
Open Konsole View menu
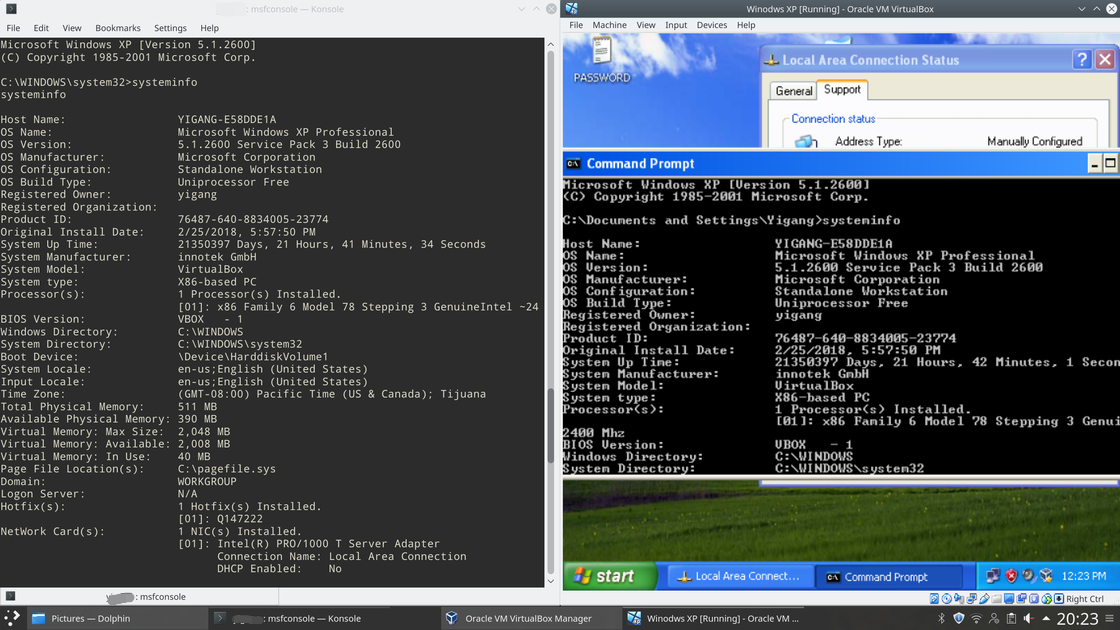(x=71, y=28)
